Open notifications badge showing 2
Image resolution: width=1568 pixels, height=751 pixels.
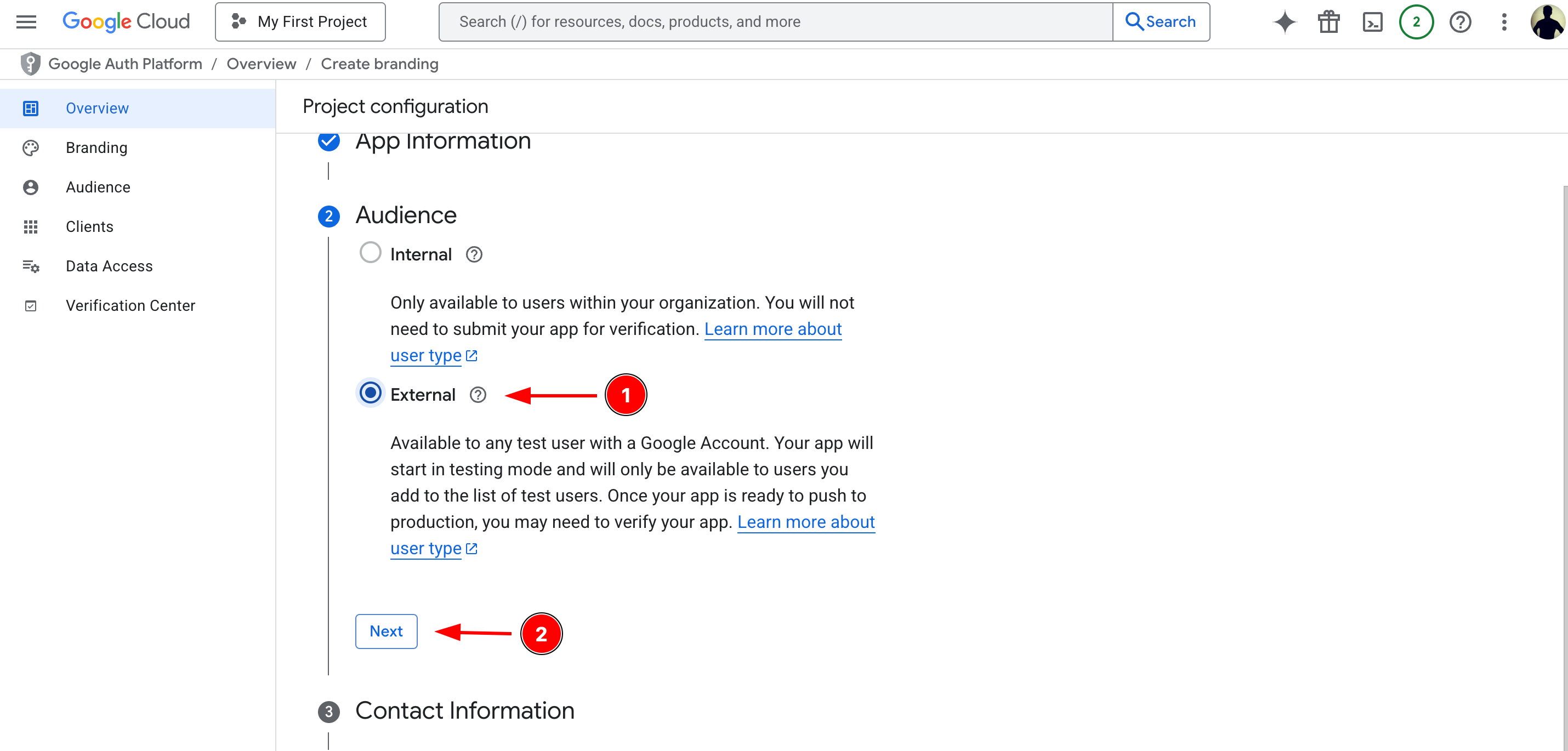tap(1416, 22)
